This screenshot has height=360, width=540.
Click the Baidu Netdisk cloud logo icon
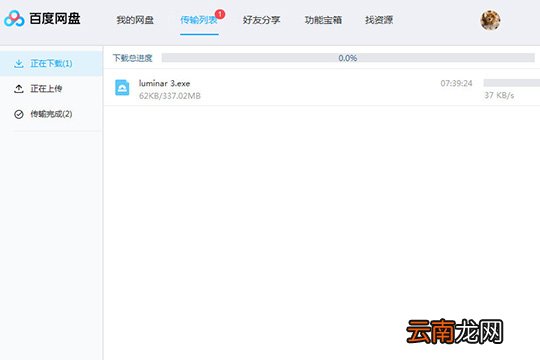pos(14,19)
